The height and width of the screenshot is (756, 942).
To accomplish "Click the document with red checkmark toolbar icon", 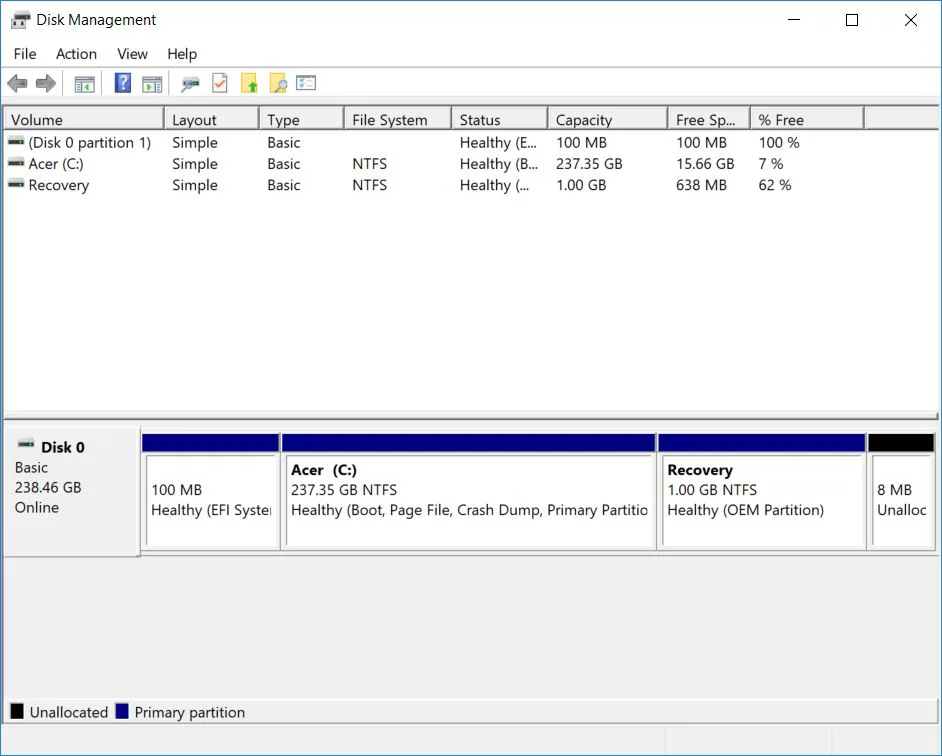I will (x=220, y=84).
